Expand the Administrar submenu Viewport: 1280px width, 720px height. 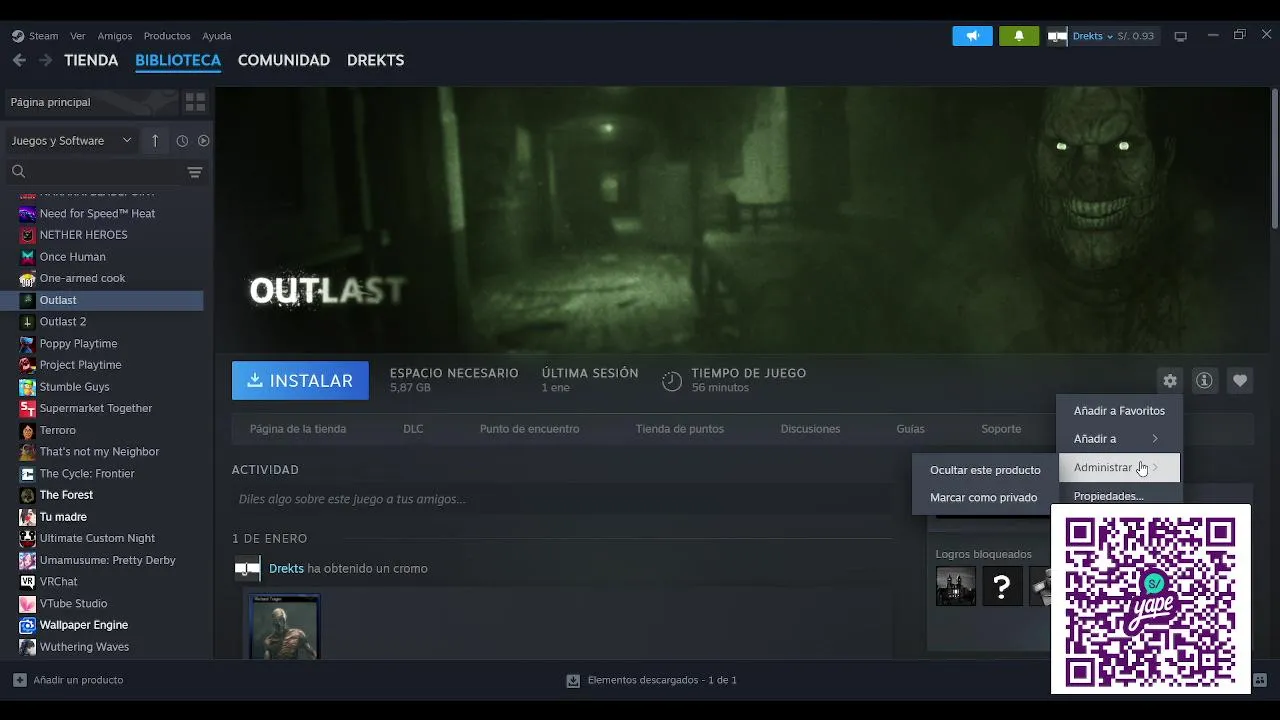click(1119, 467)
